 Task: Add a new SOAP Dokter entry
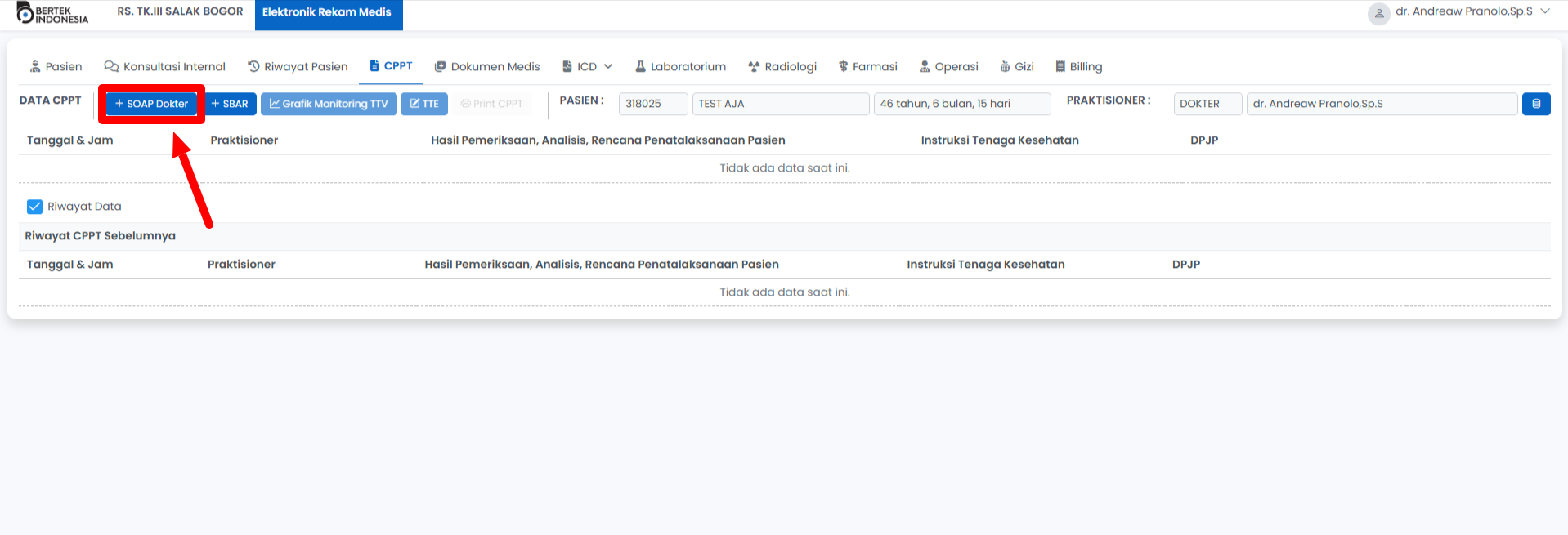tap(151, 104)
